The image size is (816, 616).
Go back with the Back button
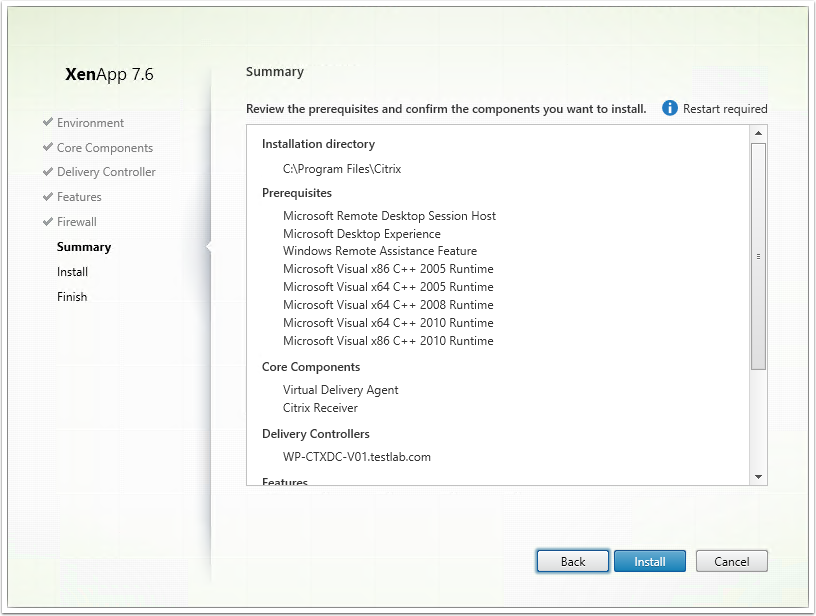point(572,561)
